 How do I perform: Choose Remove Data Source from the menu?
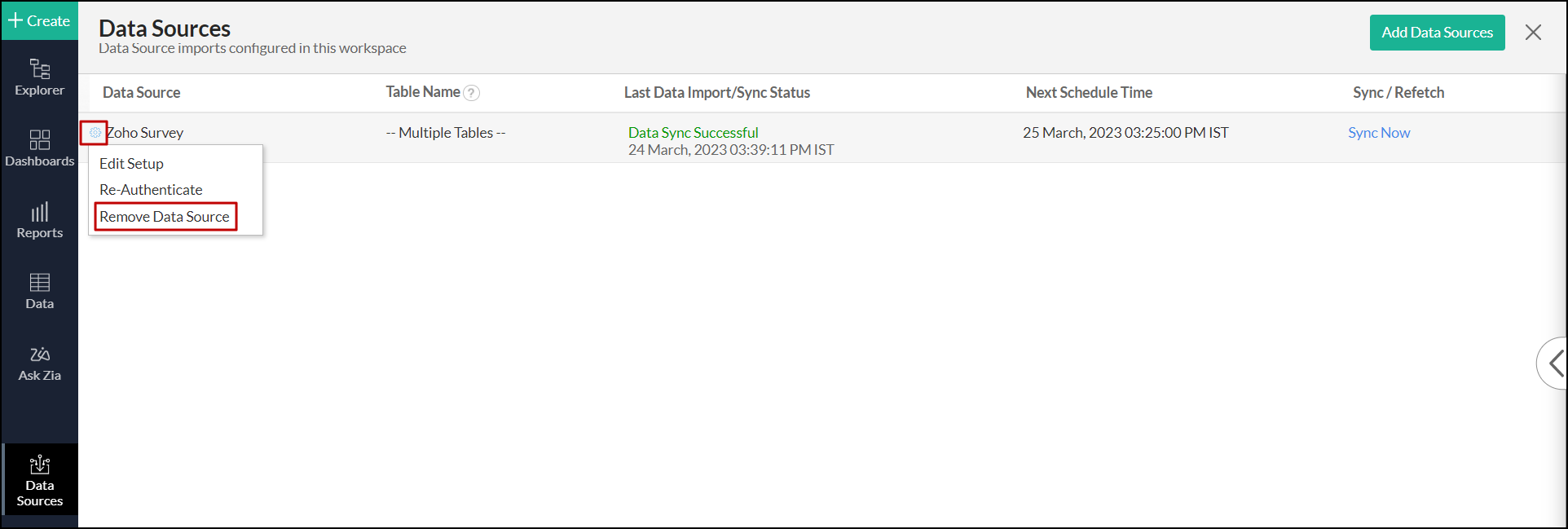164,216
